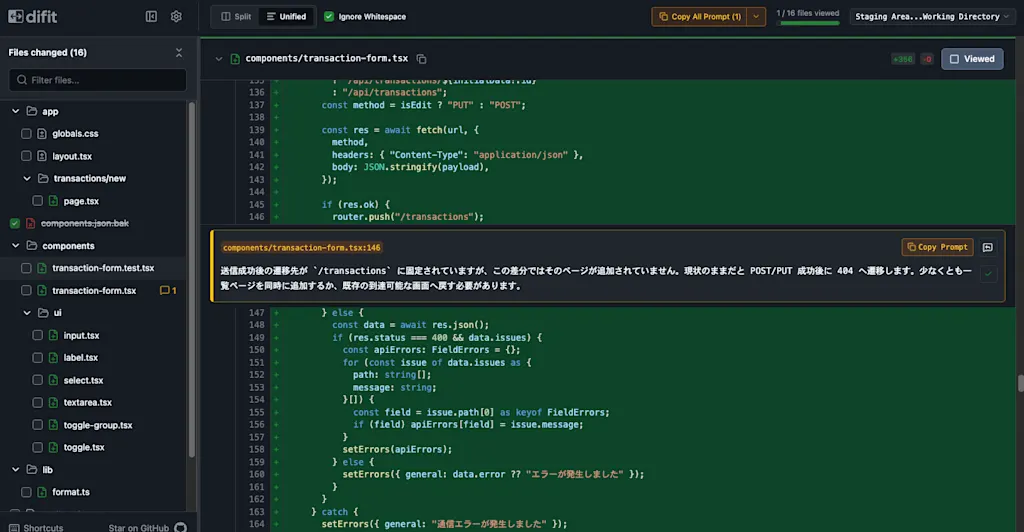Click Copy Prompt on the comment

click(x=937, y=247)
